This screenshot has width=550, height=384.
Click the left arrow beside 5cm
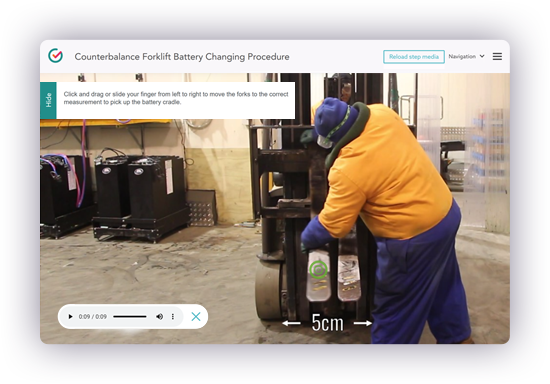291,323
